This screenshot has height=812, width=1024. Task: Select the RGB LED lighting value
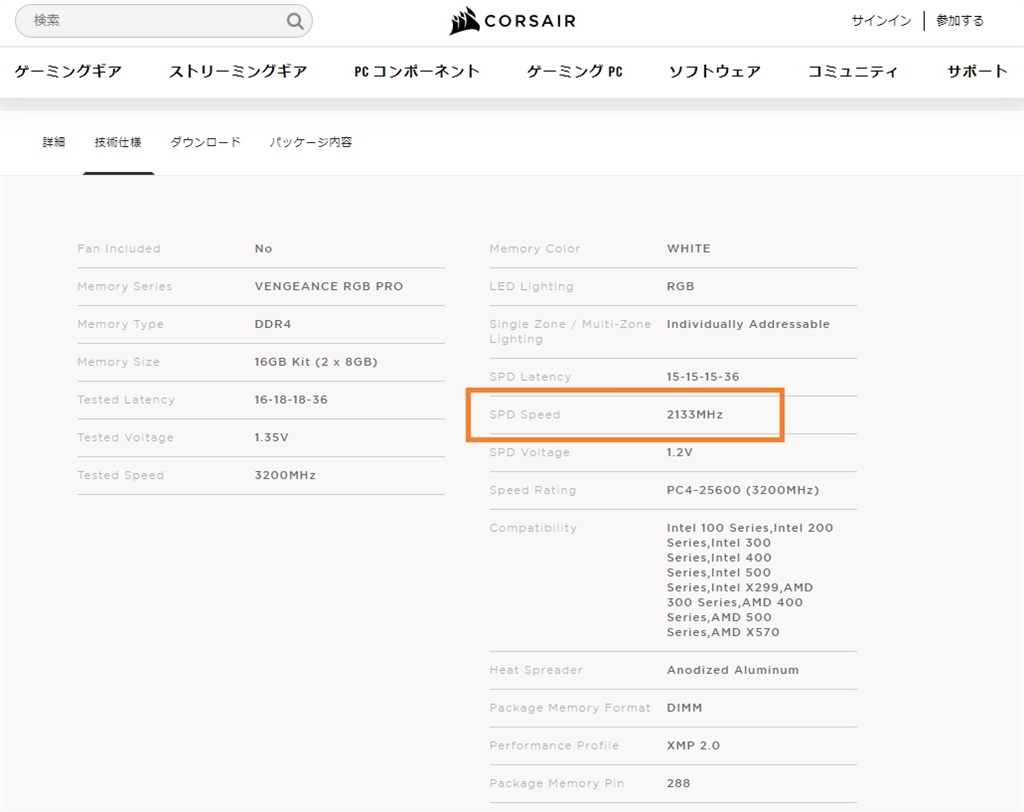coord(680,286)
